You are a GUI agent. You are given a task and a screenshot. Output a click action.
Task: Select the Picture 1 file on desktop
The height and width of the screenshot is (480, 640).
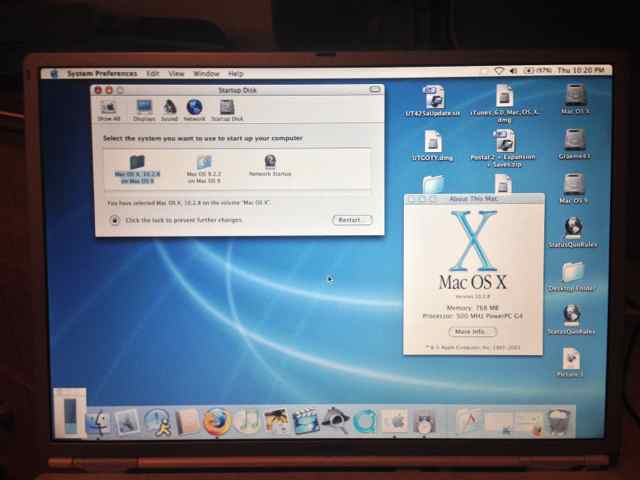click(x=571, y=362)
